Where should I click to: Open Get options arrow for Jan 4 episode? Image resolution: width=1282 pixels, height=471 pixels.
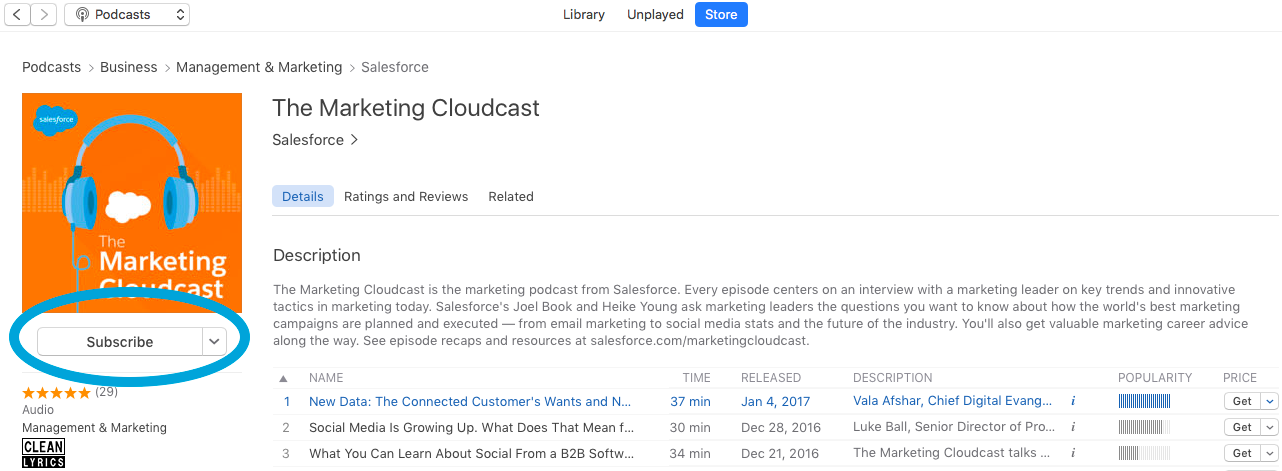pos(1270,401)
